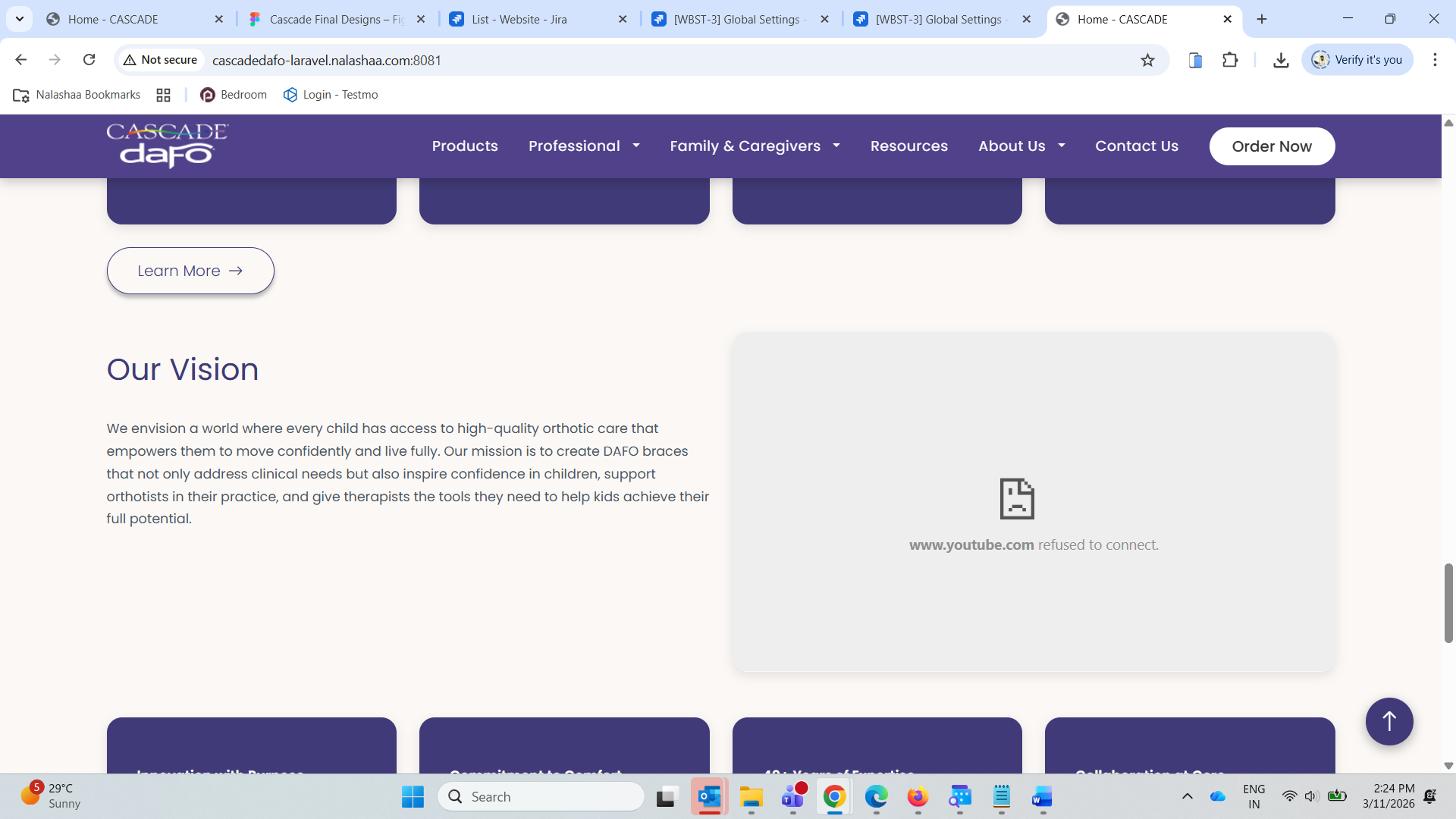This screenshot has height=819, width=1456.
Task: Switch to List - Website - Jira tab
Action: click(519, 19)
